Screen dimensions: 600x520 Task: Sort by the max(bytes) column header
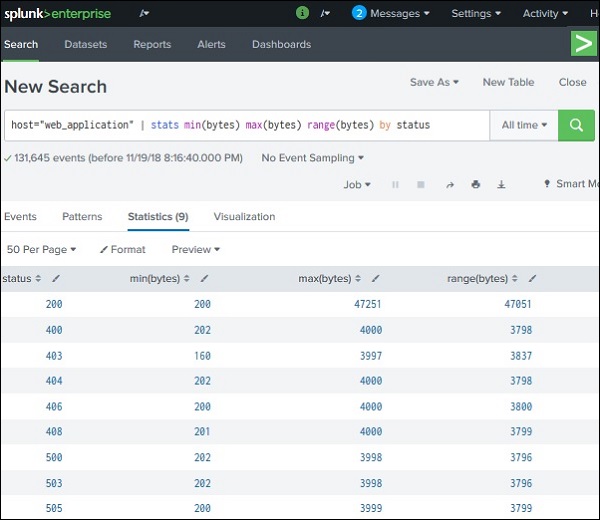[x=325, y=279]
